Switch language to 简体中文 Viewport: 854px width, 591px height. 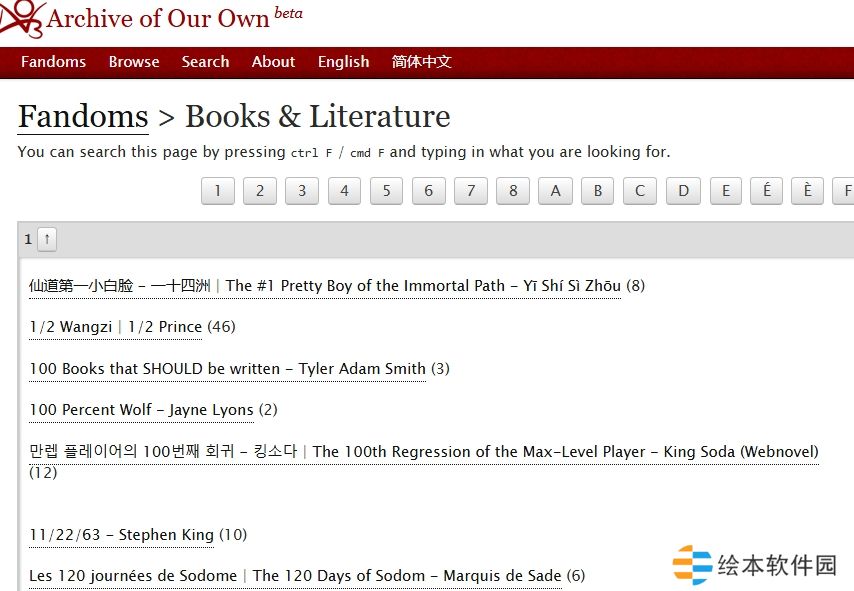click(x=421, y=62)
